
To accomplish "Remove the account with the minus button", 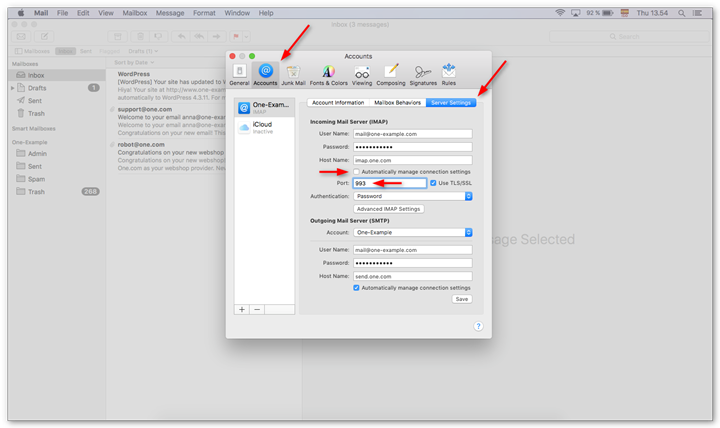I will 257,310.
